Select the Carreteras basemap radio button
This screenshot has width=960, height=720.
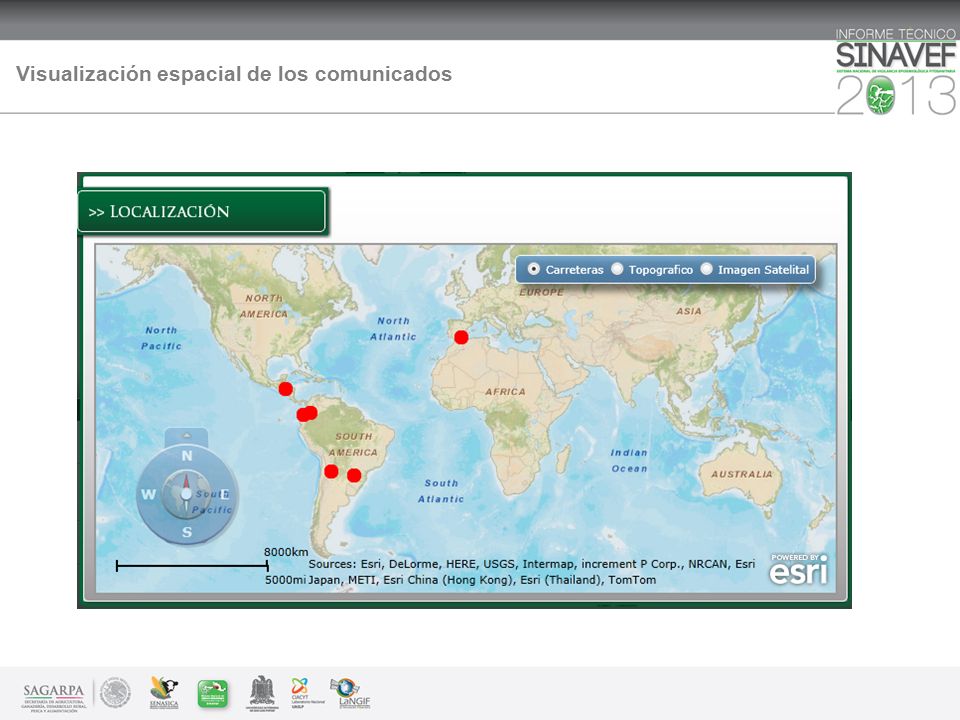coord(534,269)
